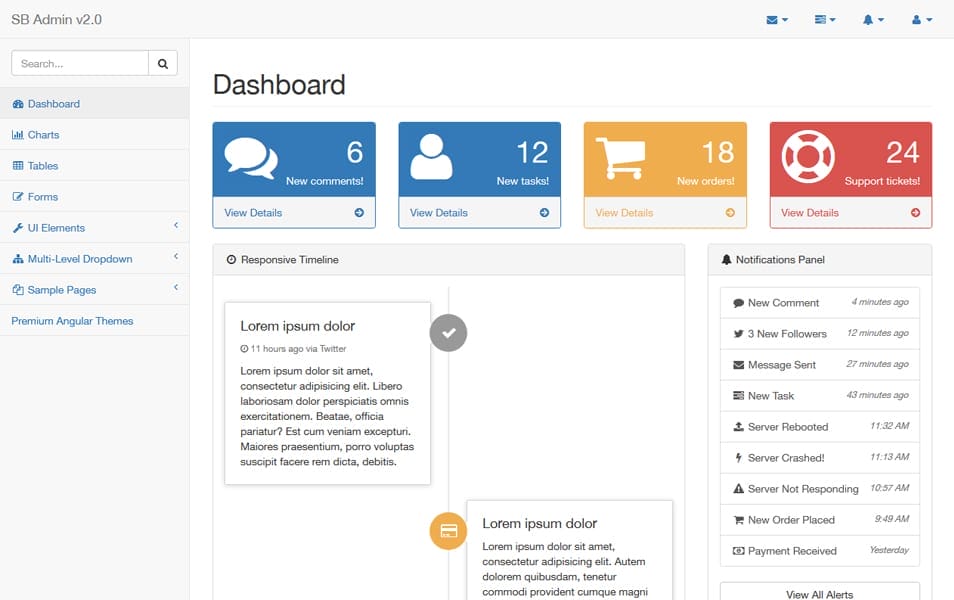The height and width of the screenshot is (600, 954).
Task: Open the messages envelope icon dropdown
Action: (773, 19)
